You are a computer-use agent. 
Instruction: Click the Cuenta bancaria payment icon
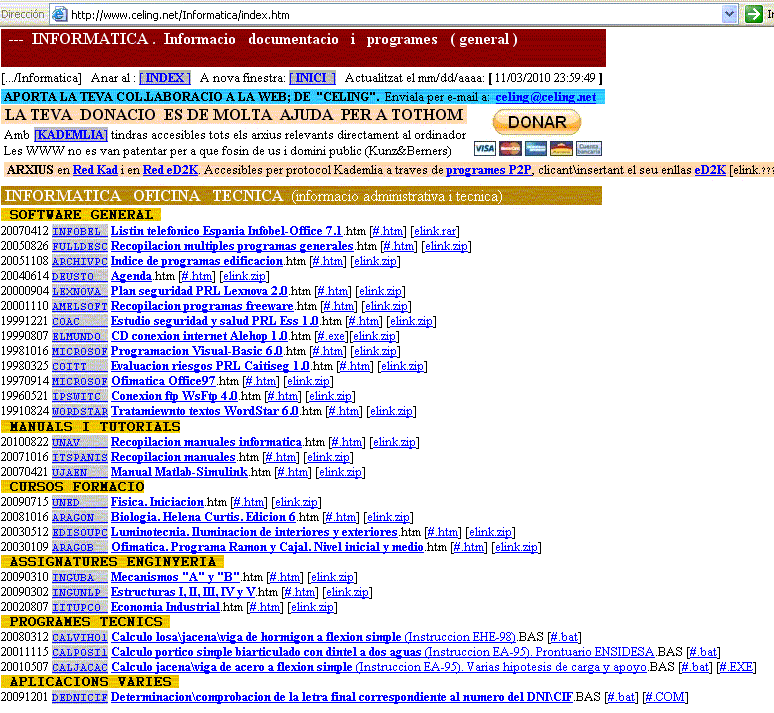[588, 149]
